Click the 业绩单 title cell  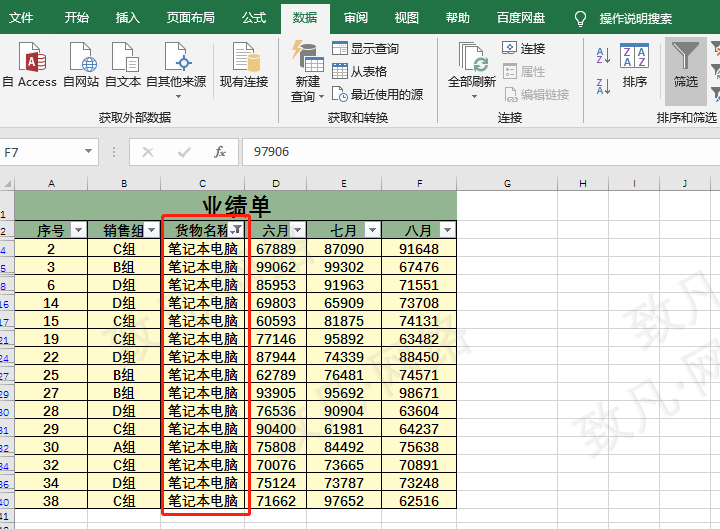236,206
